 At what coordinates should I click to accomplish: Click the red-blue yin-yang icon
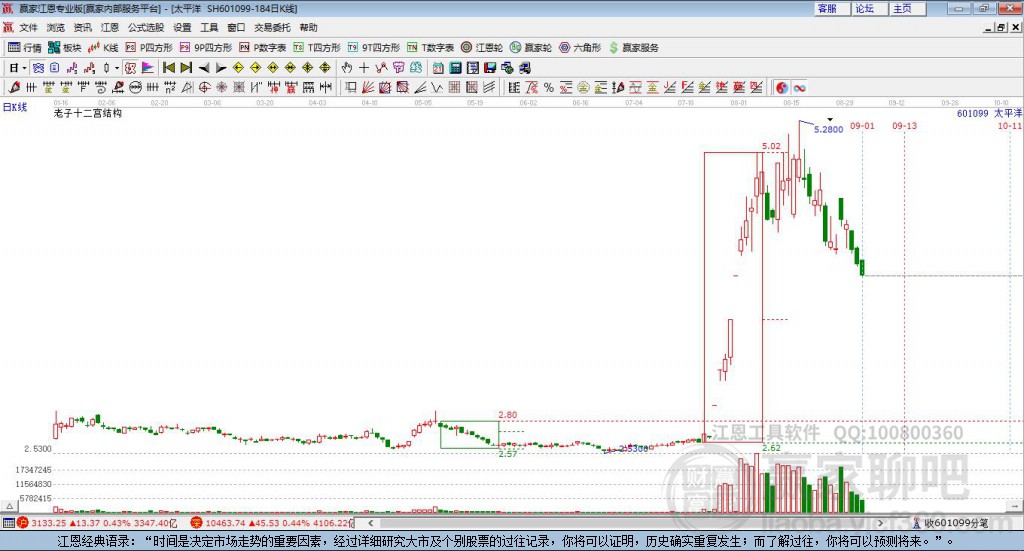pos(782,87)
